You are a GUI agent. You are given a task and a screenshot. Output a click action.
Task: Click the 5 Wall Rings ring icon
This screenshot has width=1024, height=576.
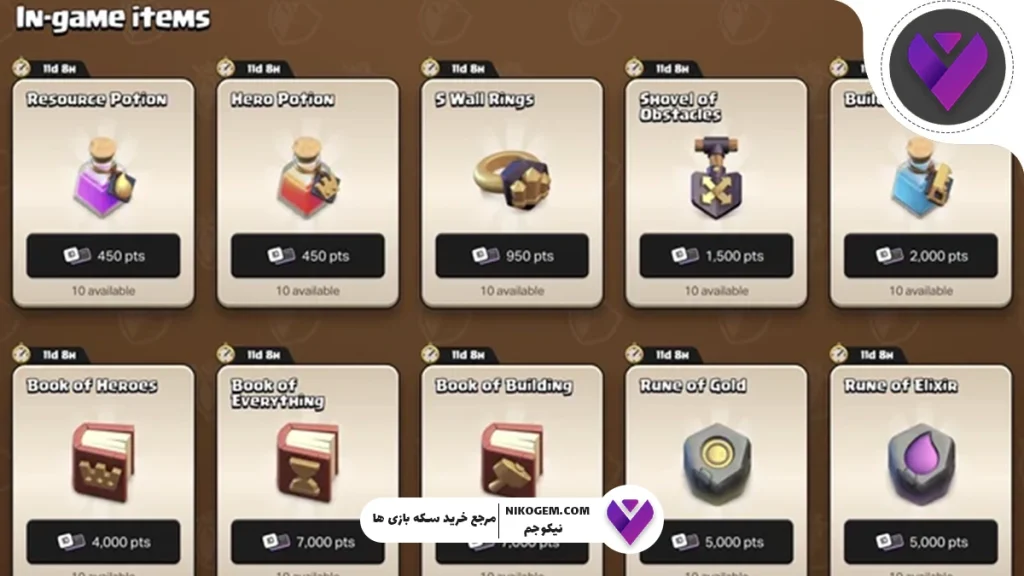pos(513,180)
